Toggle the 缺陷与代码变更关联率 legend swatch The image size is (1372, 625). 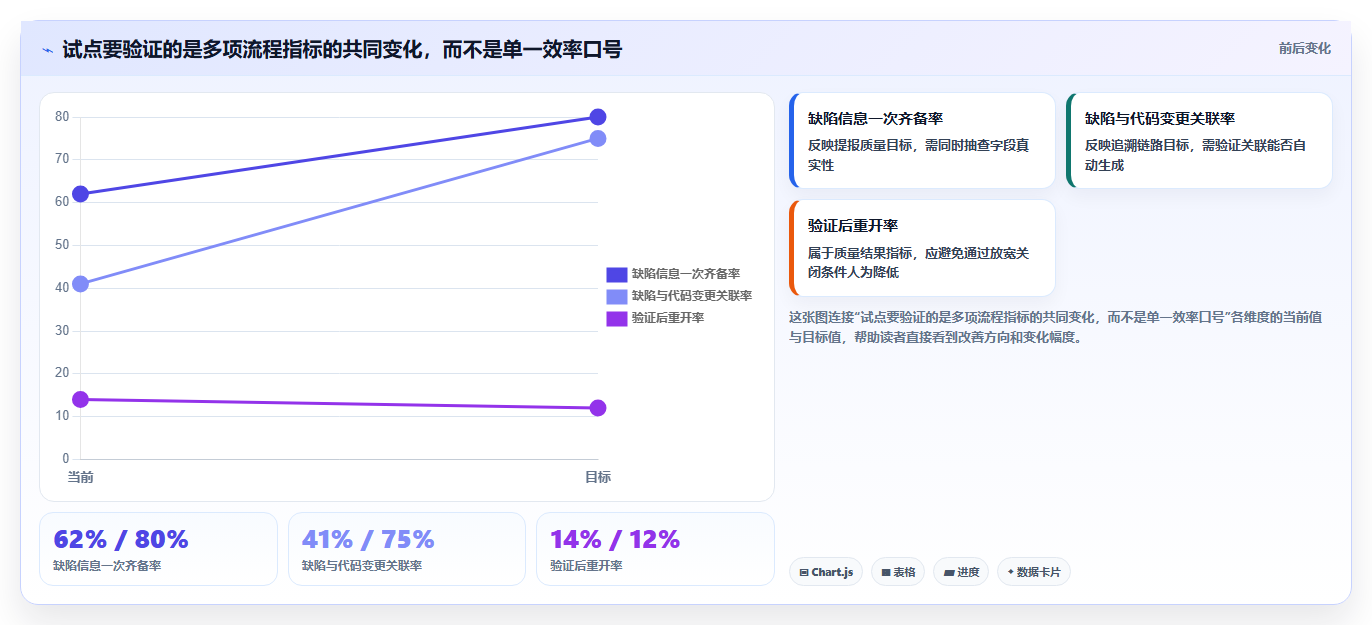tap(617, 296)
